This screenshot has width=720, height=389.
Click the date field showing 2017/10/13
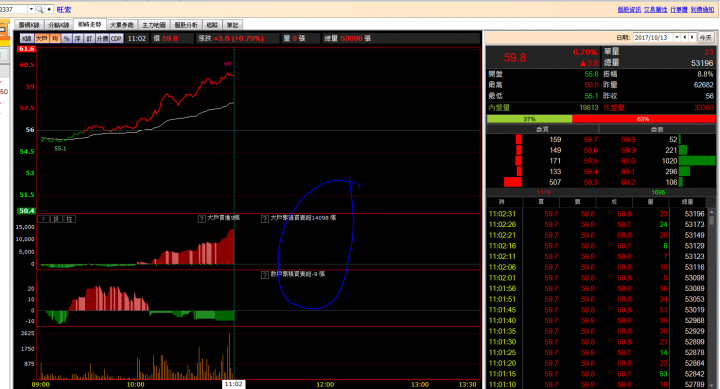tap(653, 38)
